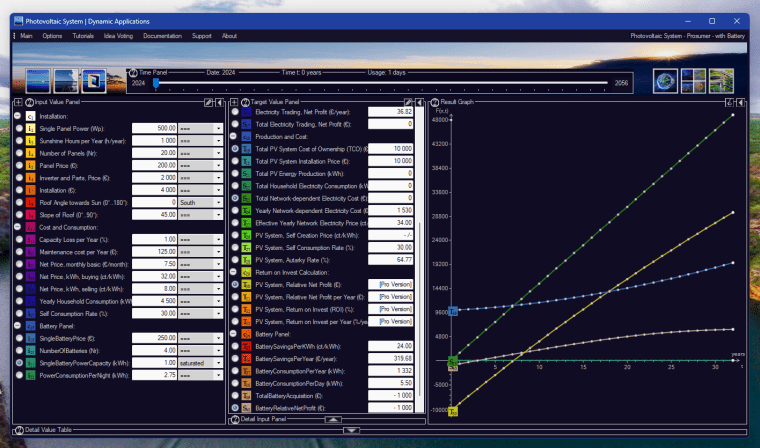Collapse the Input Value Panel with arrow icon

point(220,102)
